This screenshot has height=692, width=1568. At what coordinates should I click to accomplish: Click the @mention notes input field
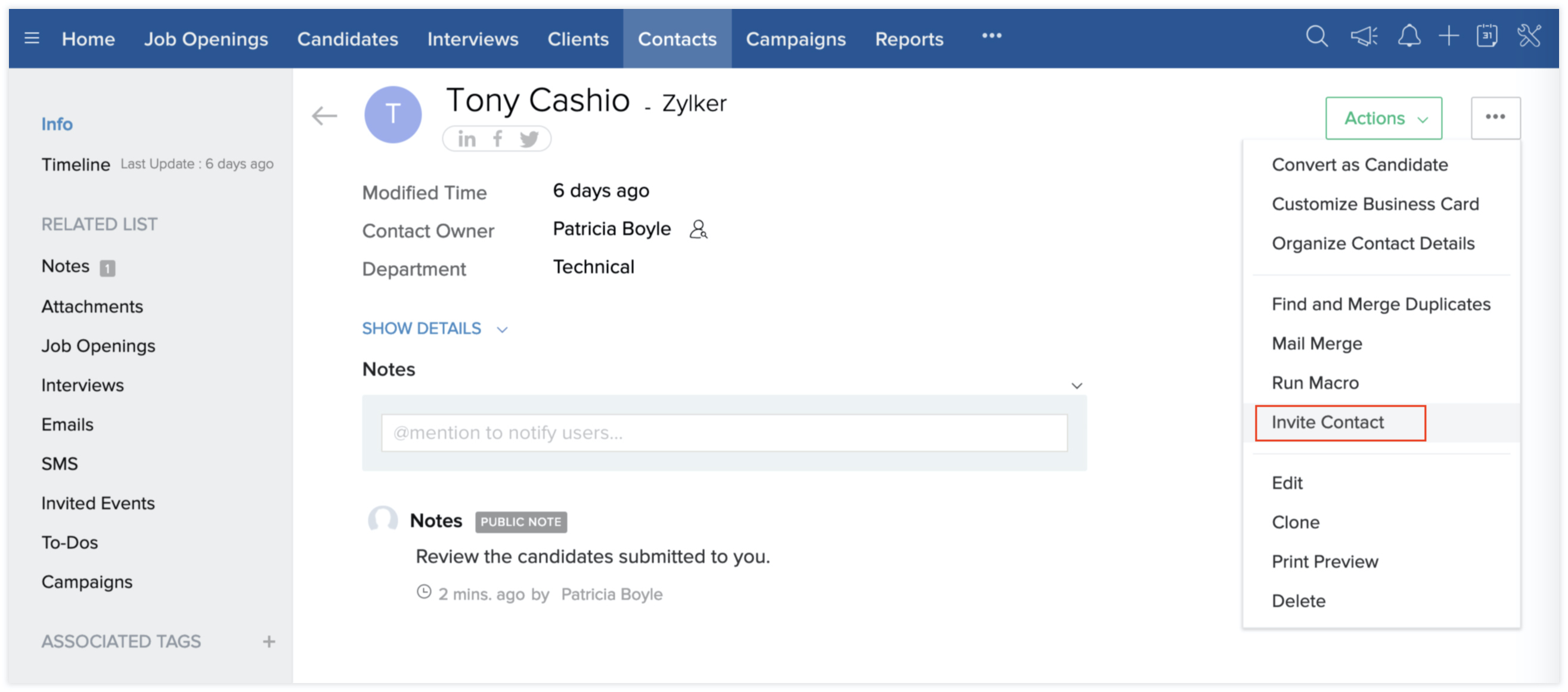coord(724,433)
